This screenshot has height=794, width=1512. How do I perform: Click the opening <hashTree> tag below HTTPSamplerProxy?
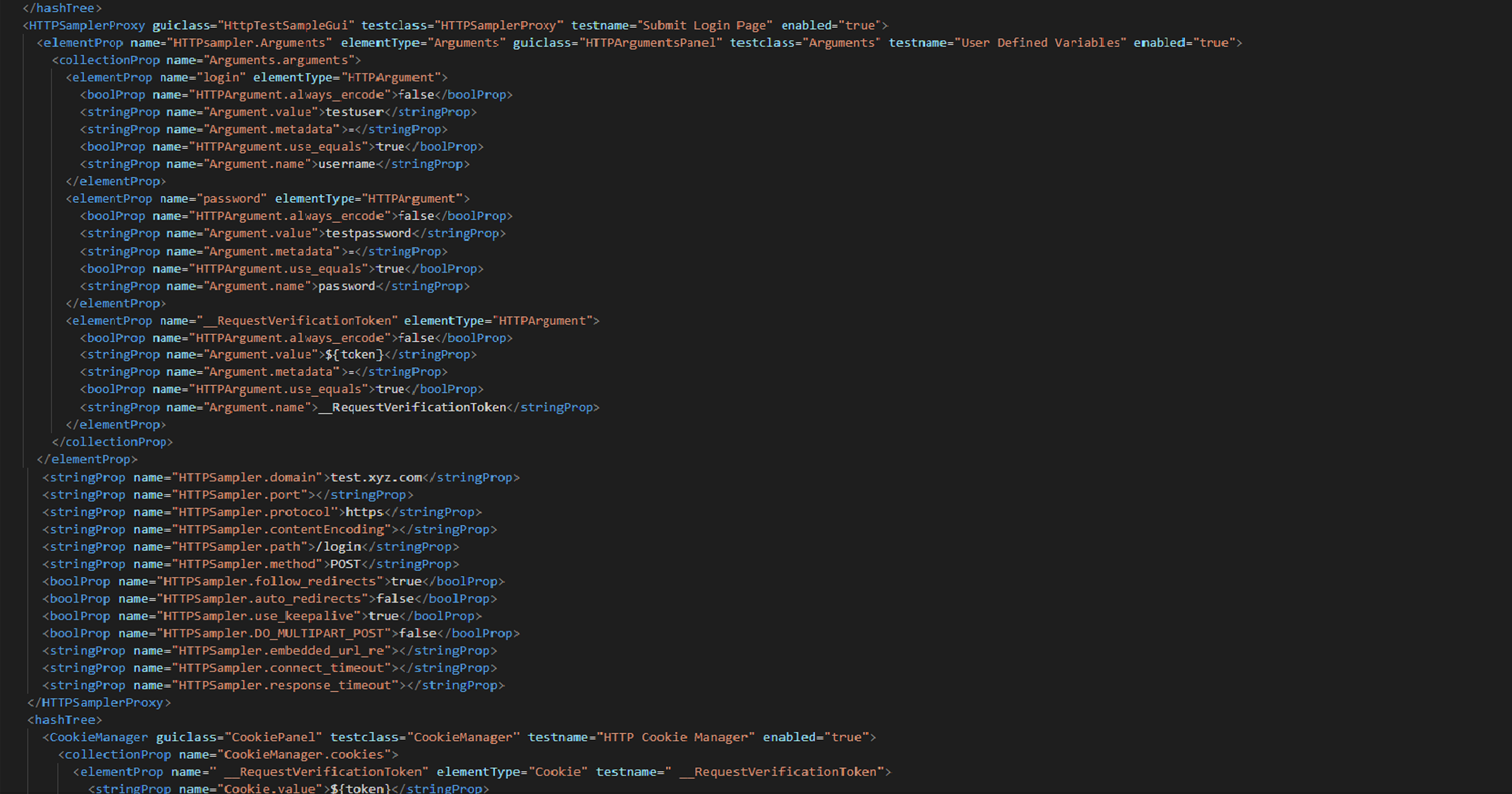point(64,720)
